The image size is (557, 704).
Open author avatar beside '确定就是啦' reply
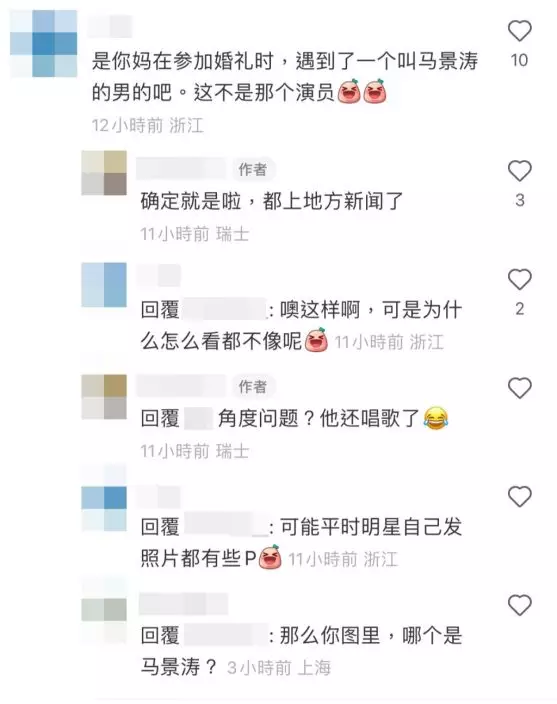coord(104,173)
